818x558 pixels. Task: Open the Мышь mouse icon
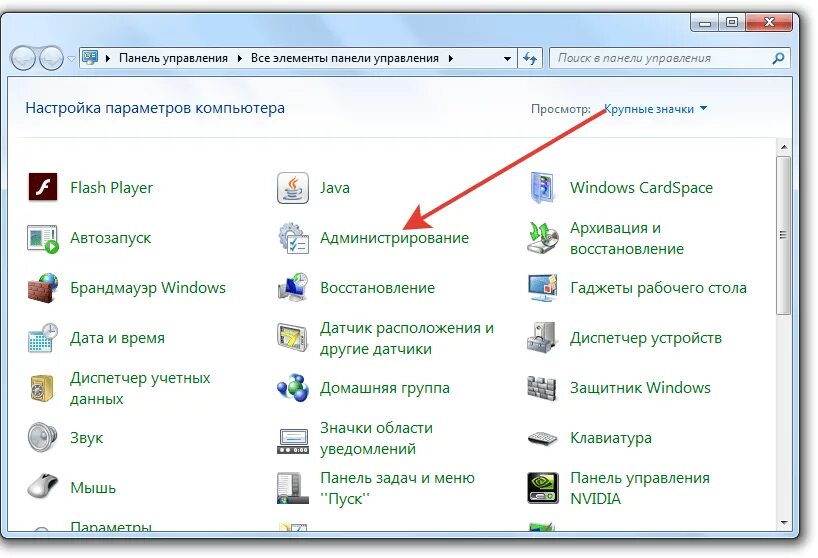pos(42,486)
